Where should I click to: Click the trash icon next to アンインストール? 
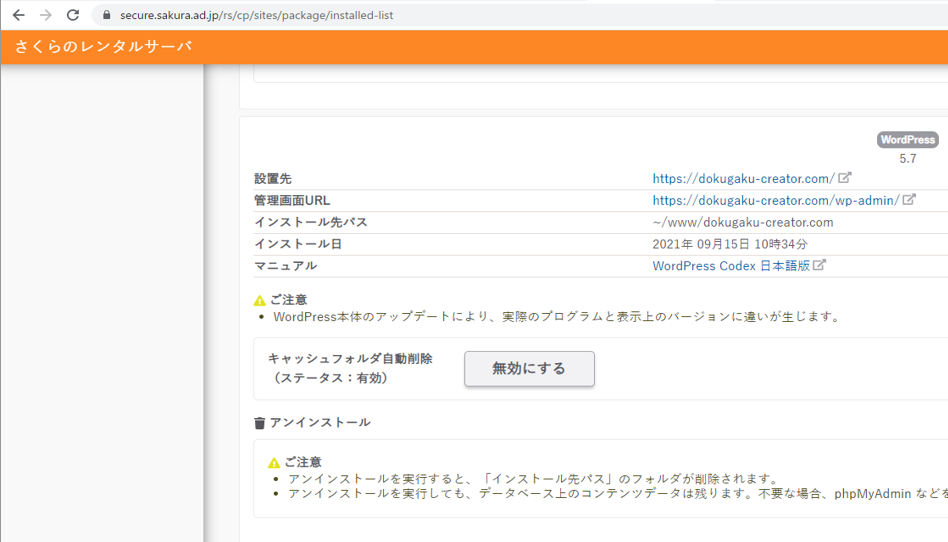(x=259, y=423)
